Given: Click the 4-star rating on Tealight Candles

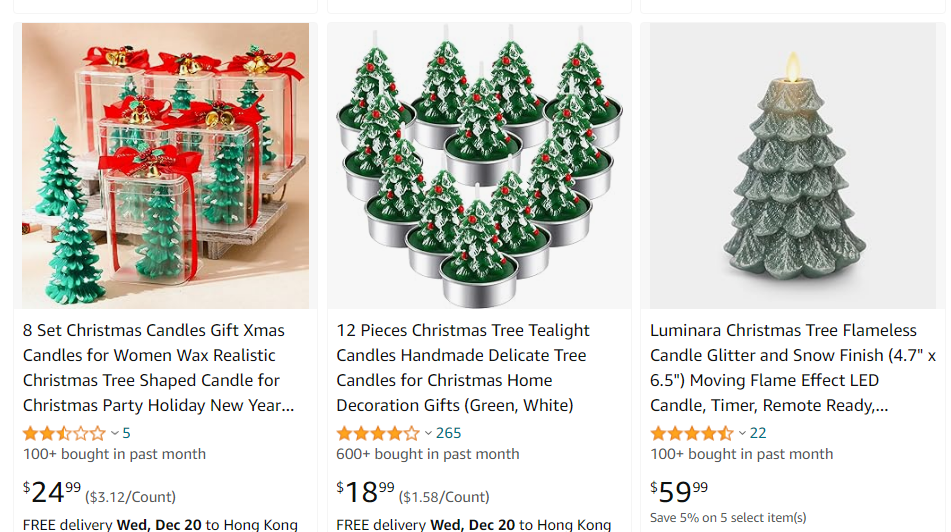Looking at the screenshot, I should pos(378,433).
